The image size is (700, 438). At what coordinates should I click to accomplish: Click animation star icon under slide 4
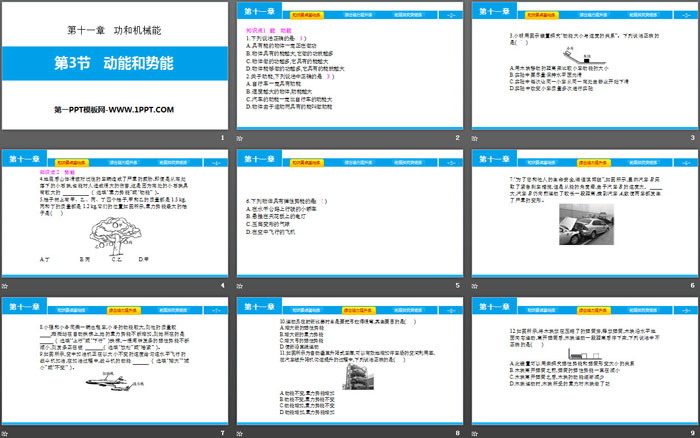(5, 286)
